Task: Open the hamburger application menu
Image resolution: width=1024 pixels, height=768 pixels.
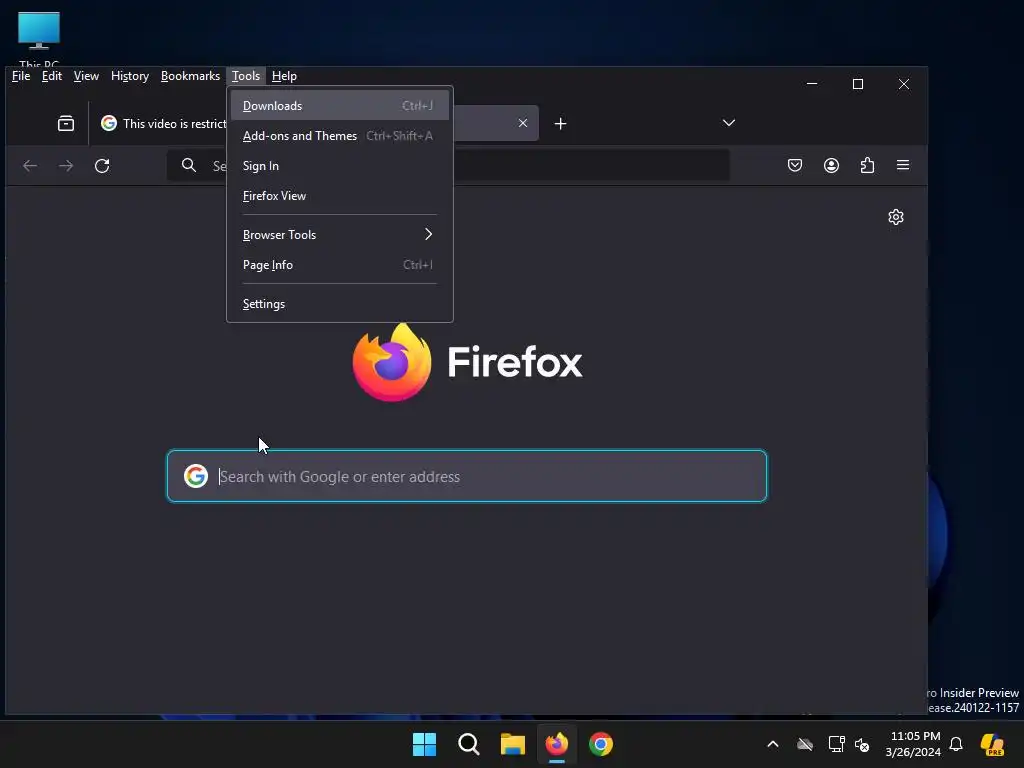Action: (x=903, y=165)
